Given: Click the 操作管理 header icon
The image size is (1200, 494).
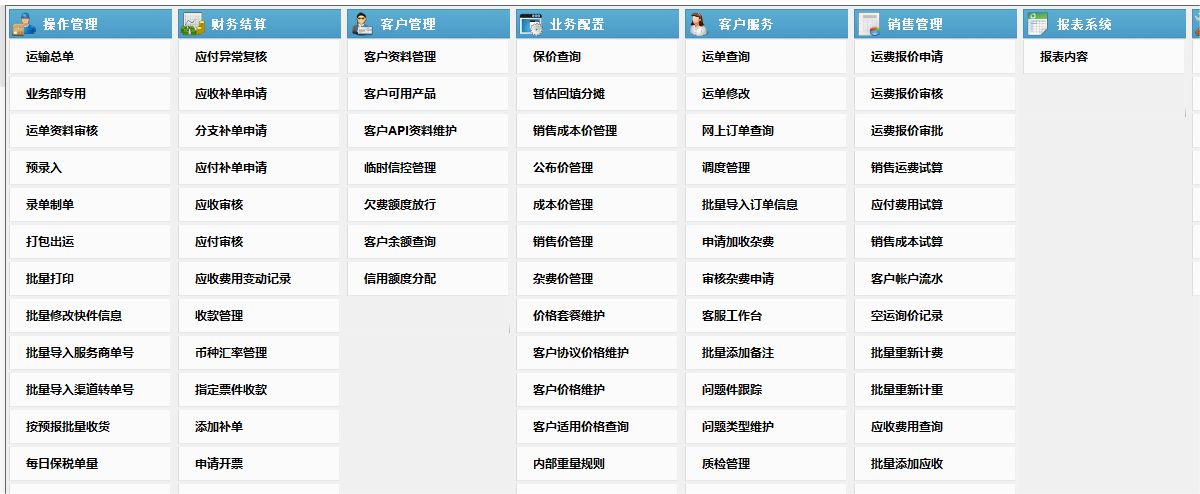Looking at the screenshot, I should click(x=24, y=24).
